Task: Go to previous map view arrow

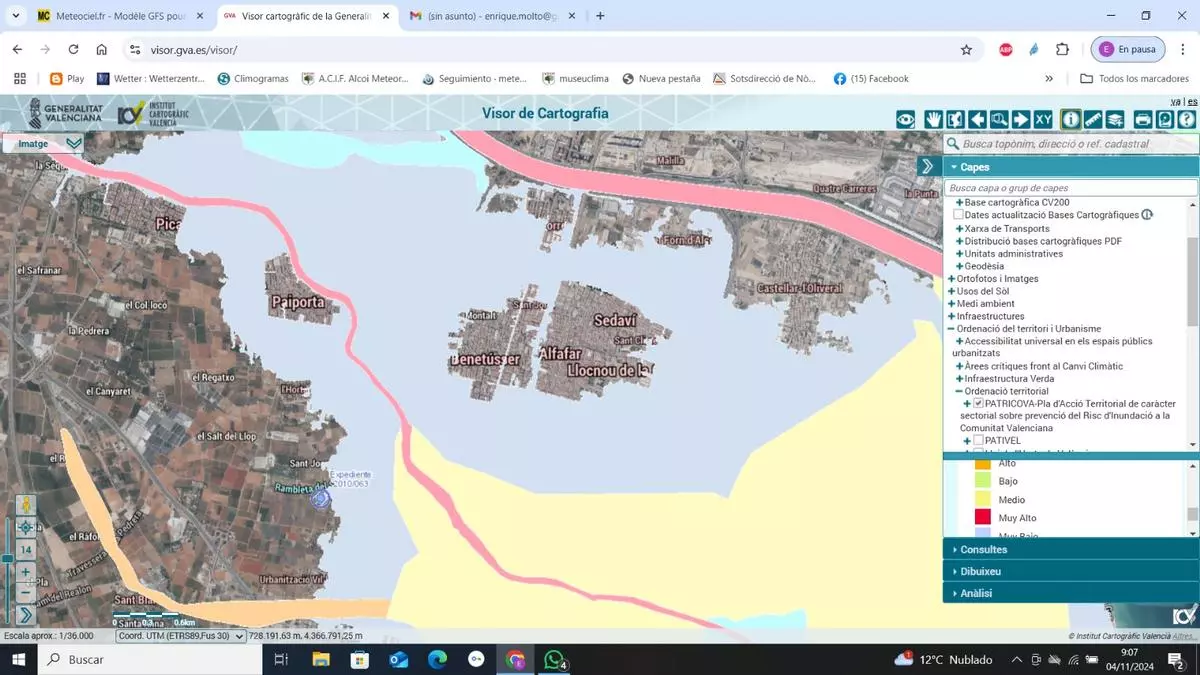Action: click(x=977, y=120)
